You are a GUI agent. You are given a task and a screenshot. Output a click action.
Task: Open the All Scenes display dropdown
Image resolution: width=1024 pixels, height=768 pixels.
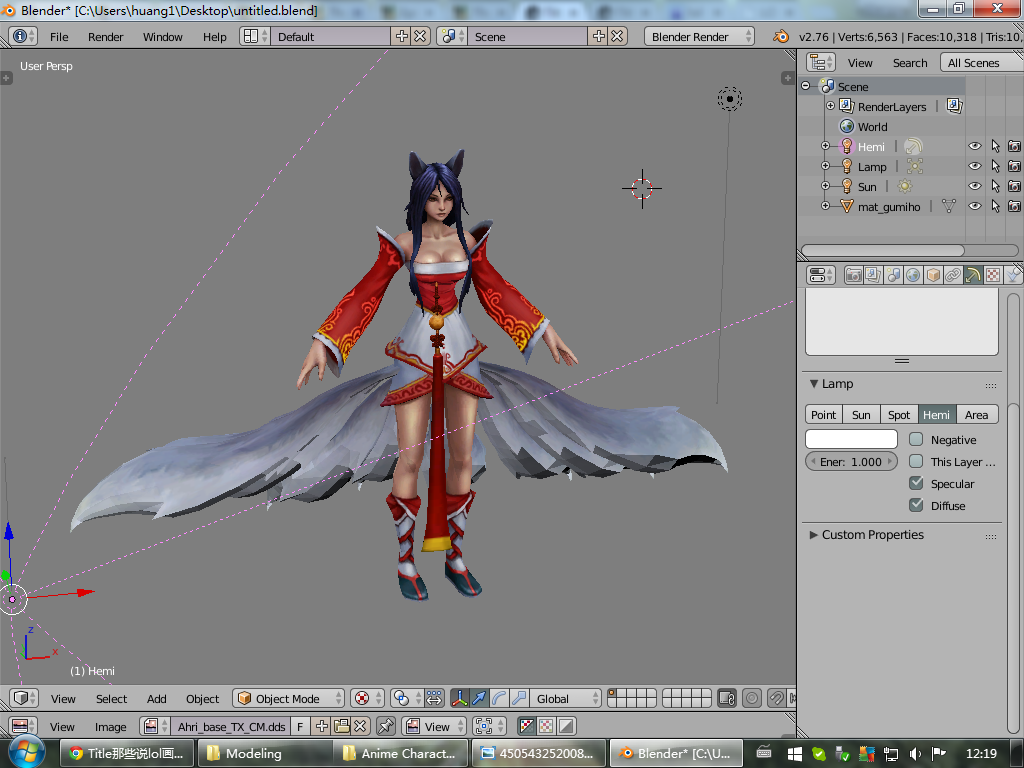(982, 63)
